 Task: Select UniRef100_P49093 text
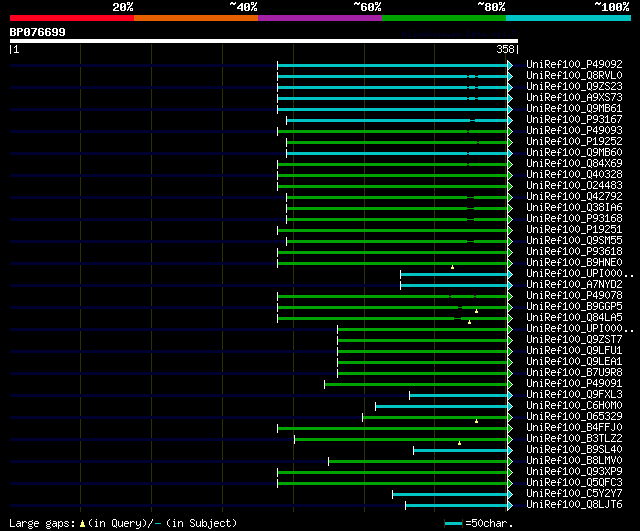pos(574,131)
